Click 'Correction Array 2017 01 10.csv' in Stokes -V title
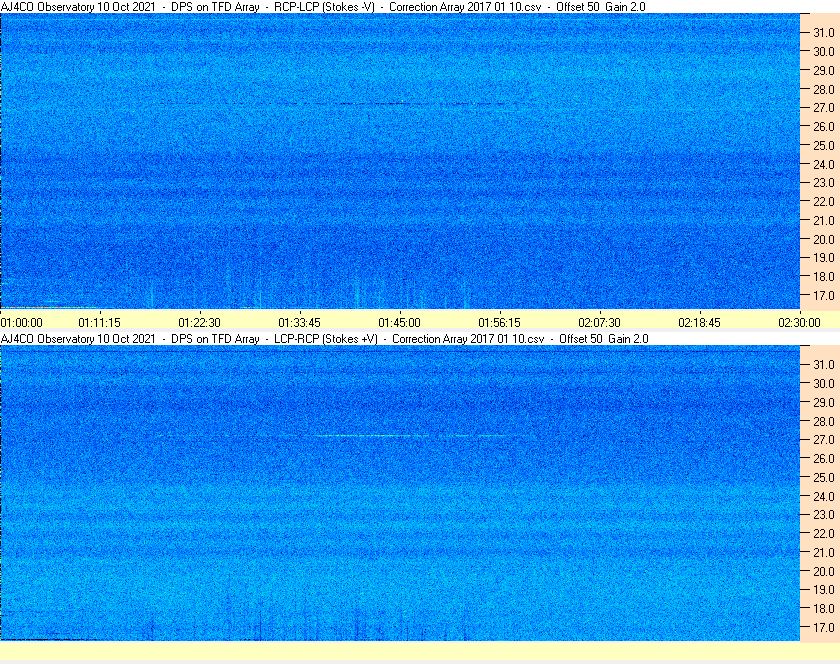 point(465,7)
